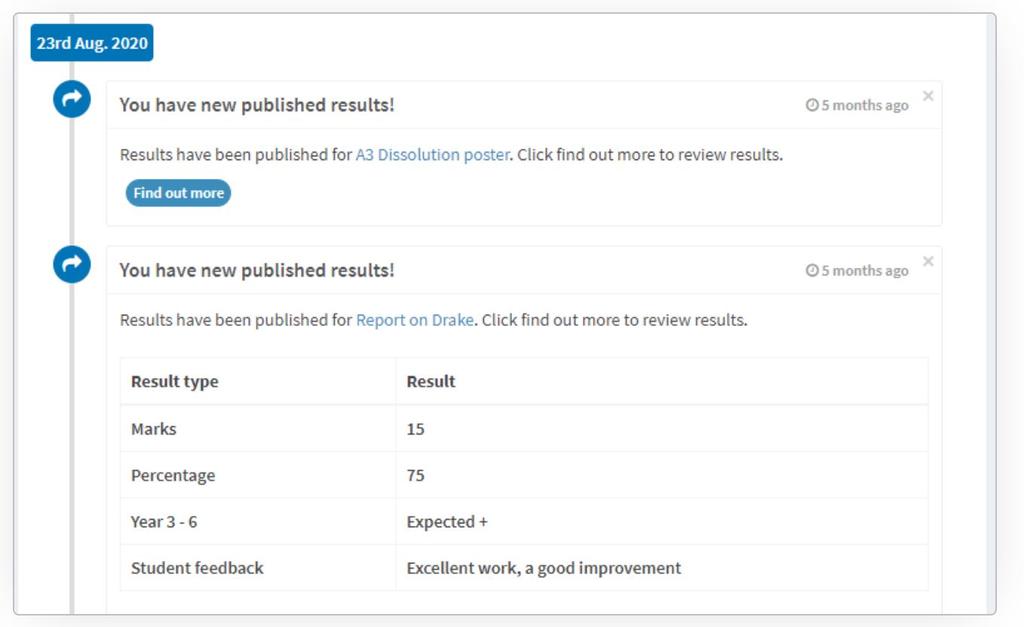Click the first 'You have new published results!' heading

[257, 105]
